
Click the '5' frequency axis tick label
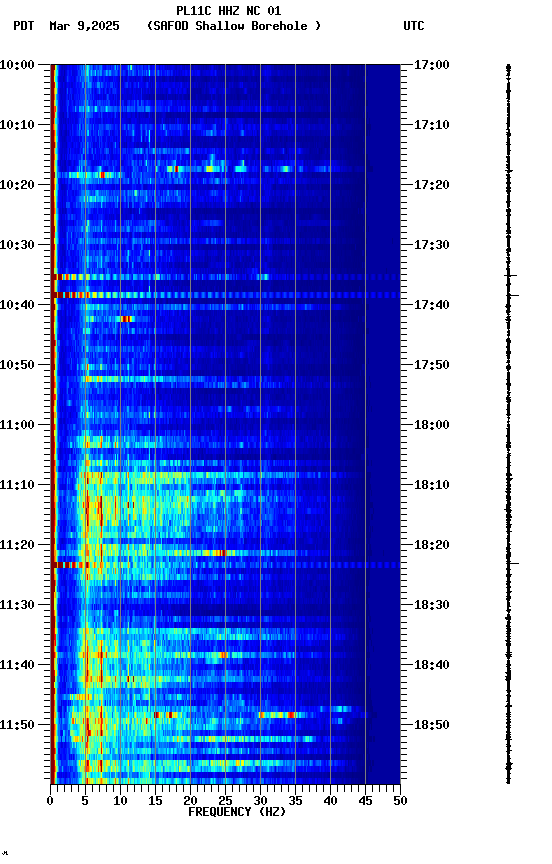tap(85, 801)
